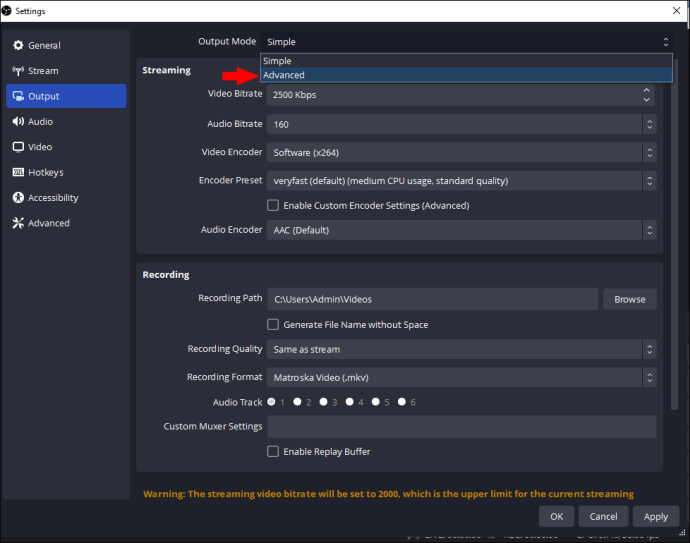Click the bitrate warning message text
Viewport: 690px width, 543px height.
388,494
